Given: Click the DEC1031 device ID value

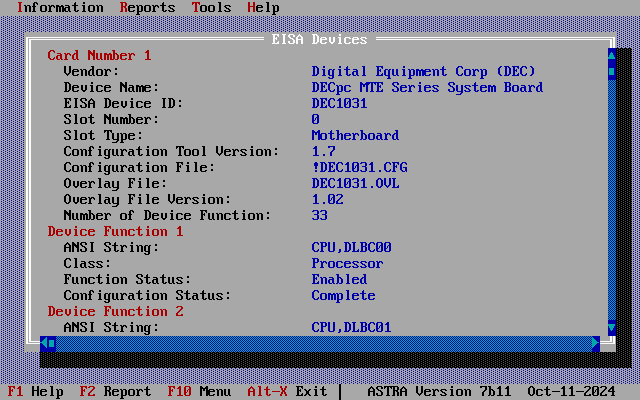Looking at the screenshot, I should [339, 103].
